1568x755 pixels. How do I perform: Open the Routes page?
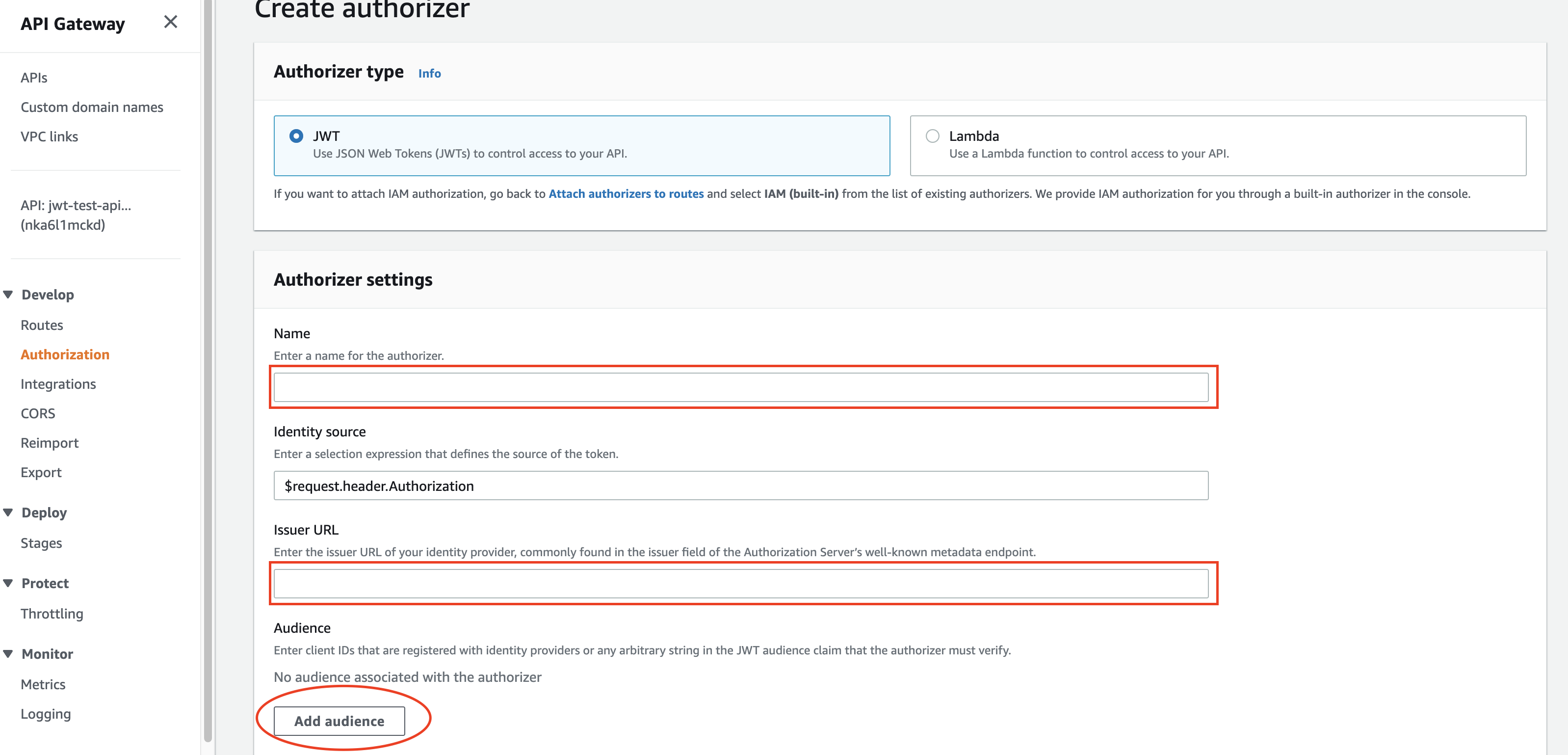(x=41, y=324)
